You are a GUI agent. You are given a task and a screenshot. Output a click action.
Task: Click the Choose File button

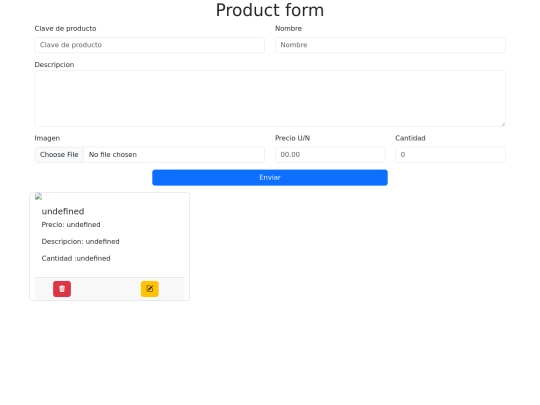click(x=59, y=155)
